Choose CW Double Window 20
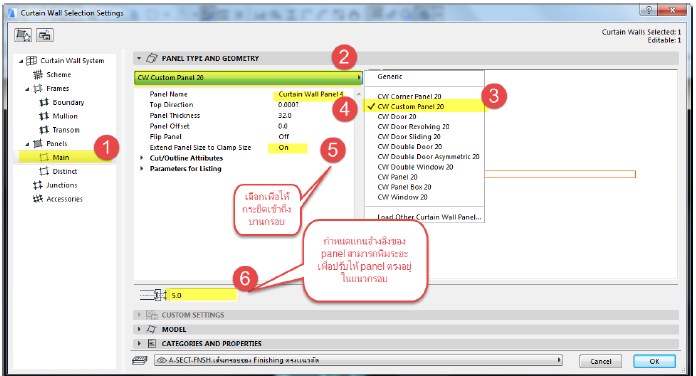 pyautogui.click(x=415, y=167)
